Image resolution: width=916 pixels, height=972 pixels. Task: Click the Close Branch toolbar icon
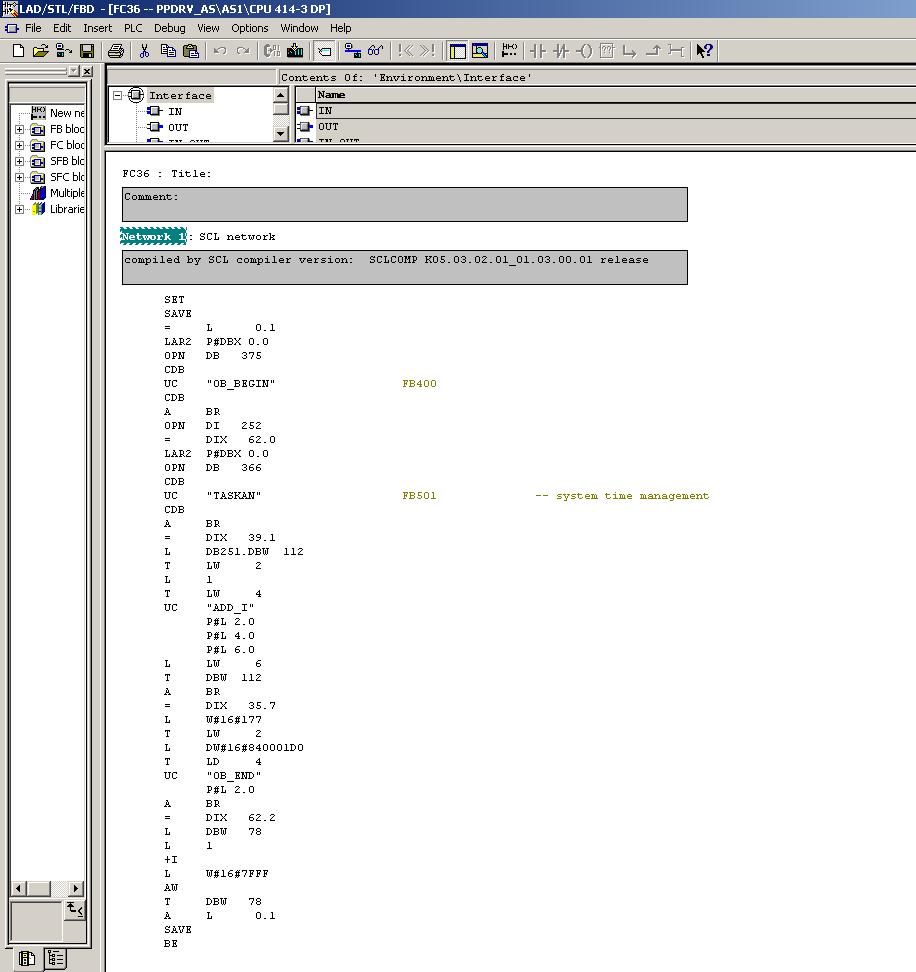[x=653, y=51]
